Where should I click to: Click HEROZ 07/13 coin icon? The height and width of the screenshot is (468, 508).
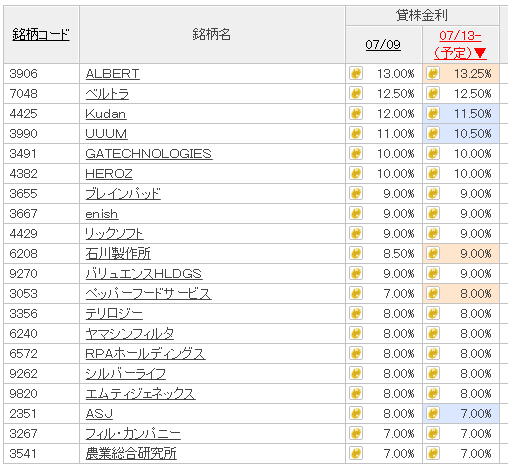pos(433,173)
